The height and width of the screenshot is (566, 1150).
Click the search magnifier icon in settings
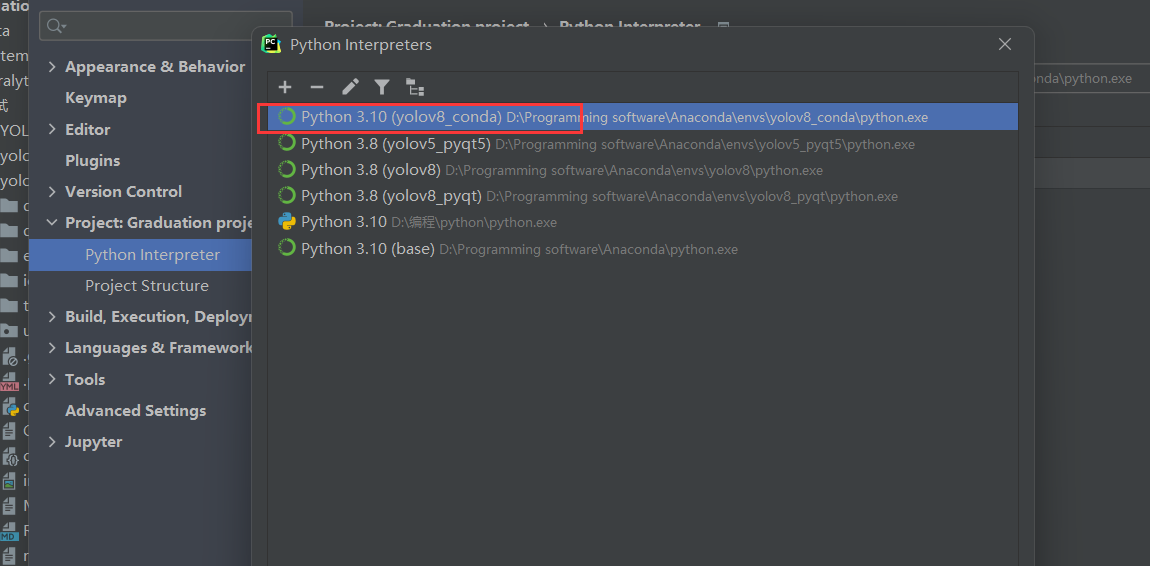pos(56,26)
